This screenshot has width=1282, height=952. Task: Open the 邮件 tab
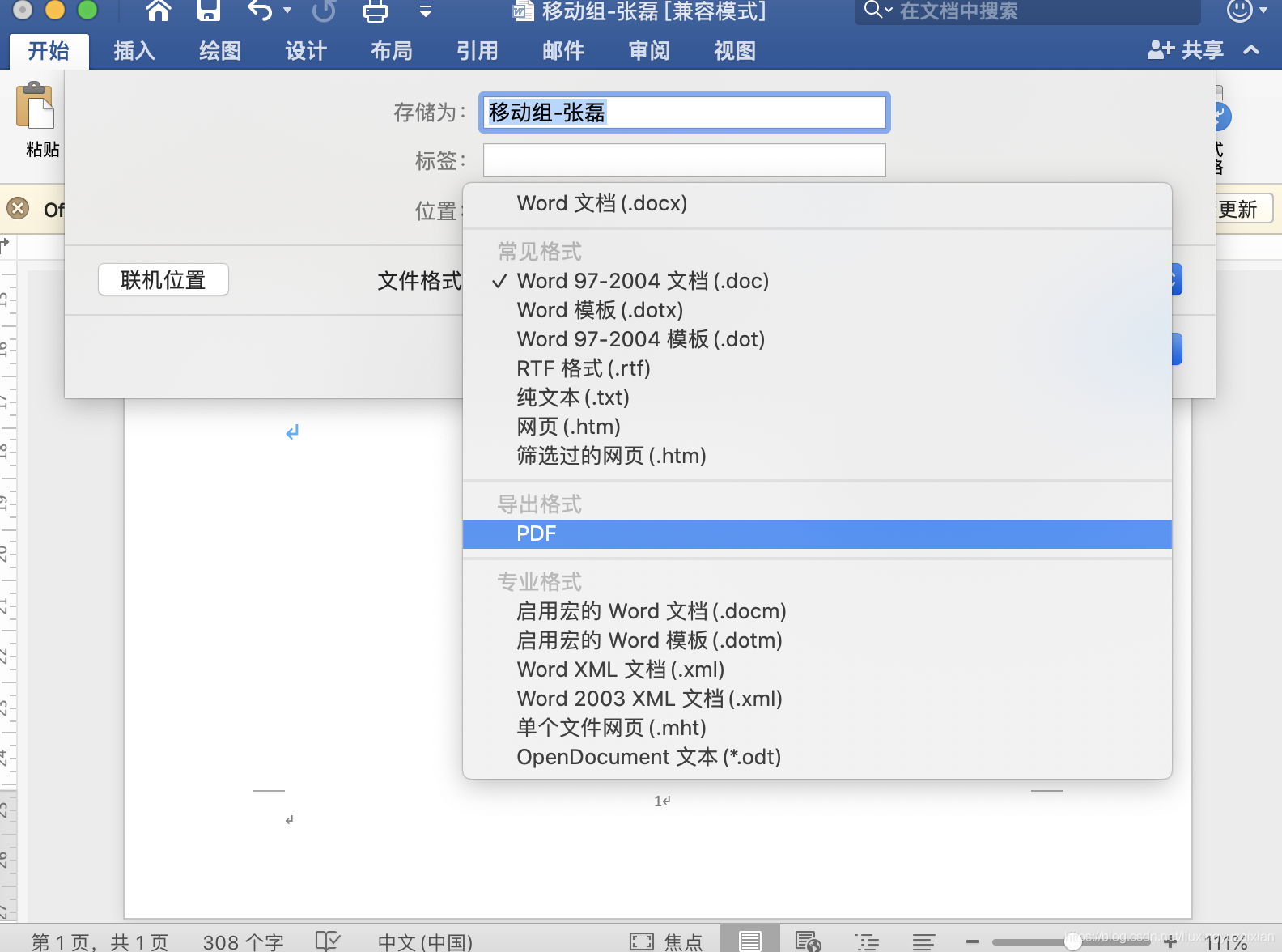coord(563,51)
